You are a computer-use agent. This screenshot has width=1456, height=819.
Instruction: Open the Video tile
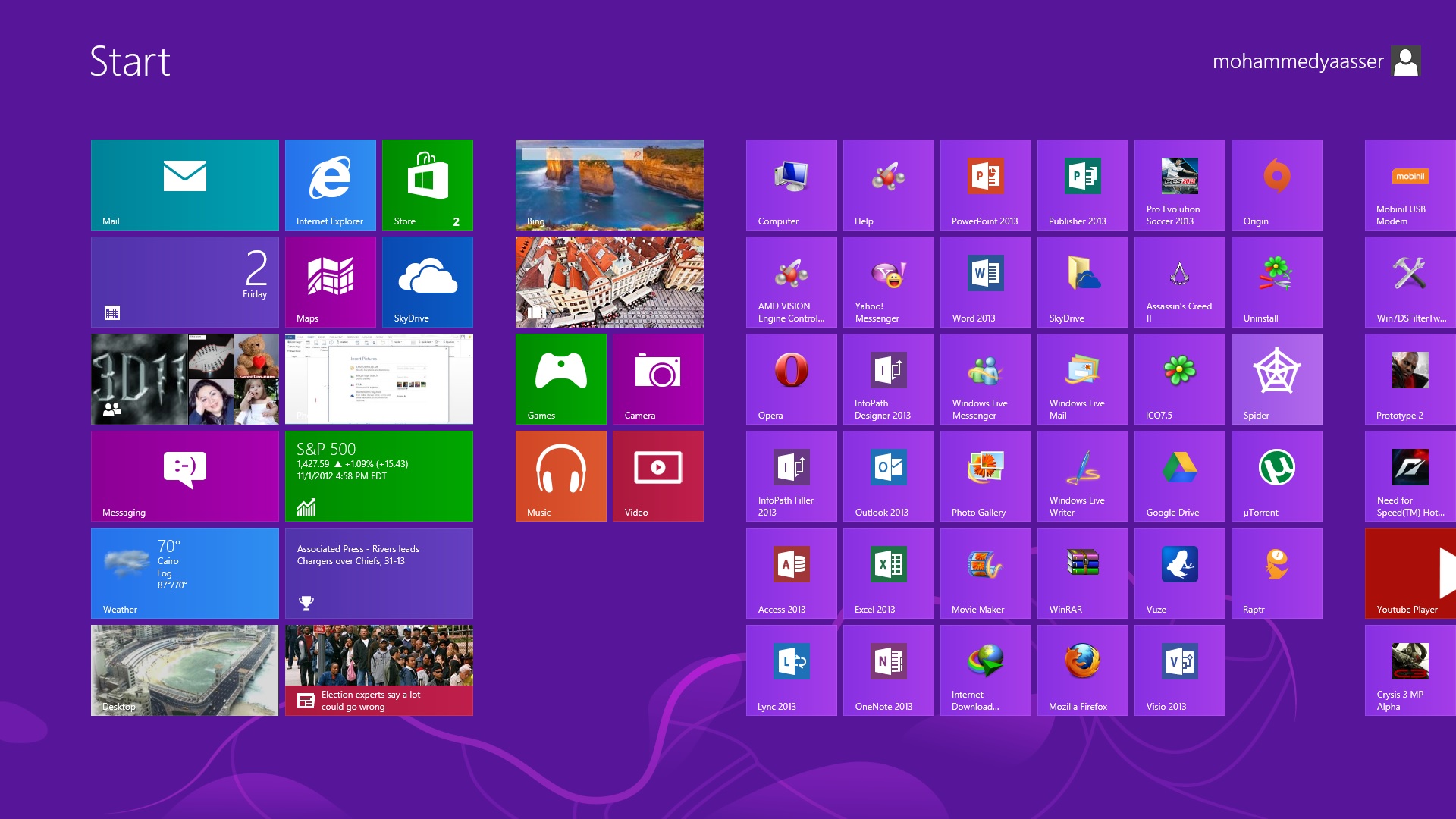pyautogui.click(x=658, y=476)
